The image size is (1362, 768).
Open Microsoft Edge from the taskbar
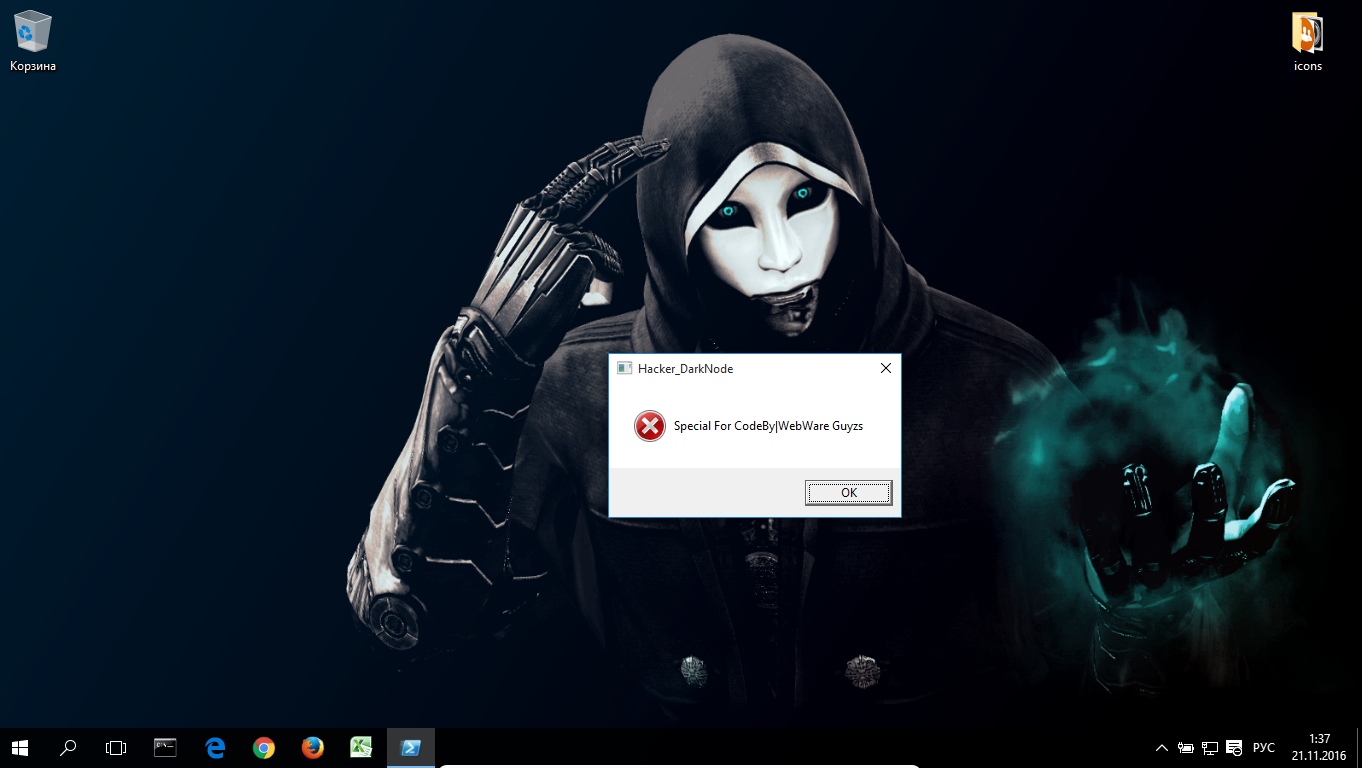coord(214,747)
